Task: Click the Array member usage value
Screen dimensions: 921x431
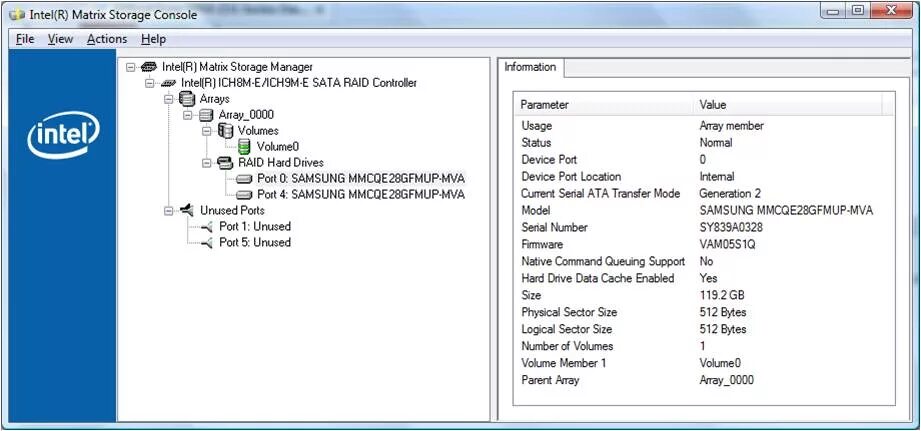Action: [731, 126]
